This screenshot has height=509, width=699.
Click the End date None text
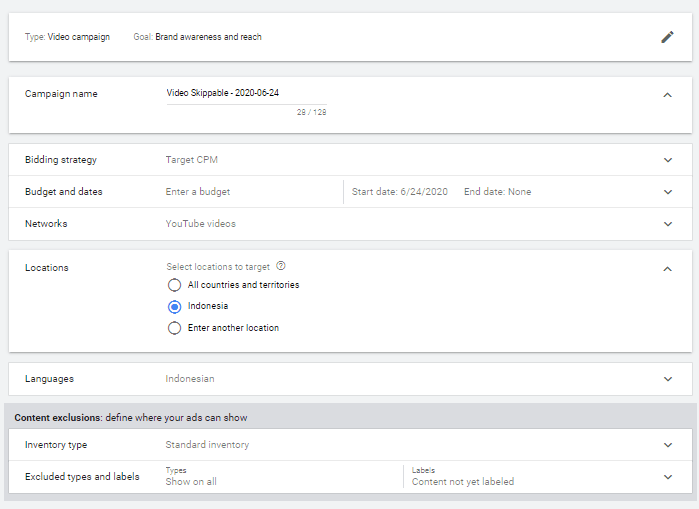(x=497, y=192)
